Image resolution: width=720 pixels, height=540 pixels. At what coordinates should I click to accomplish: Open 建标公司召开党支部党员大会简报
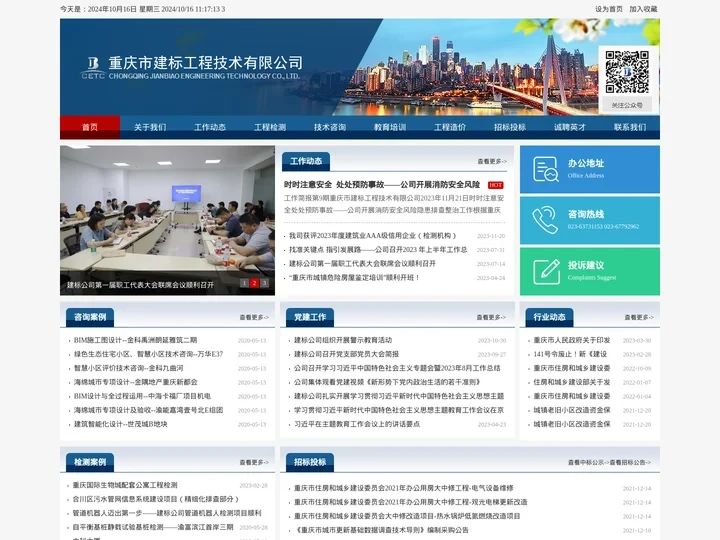(347, 354)
